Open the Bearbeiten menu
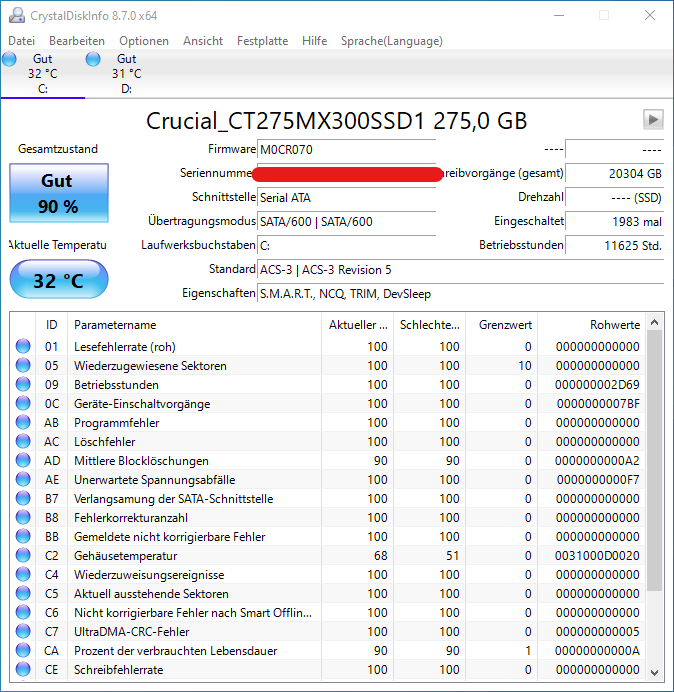This screenshot has width=674, height=692. coord(77,41)
